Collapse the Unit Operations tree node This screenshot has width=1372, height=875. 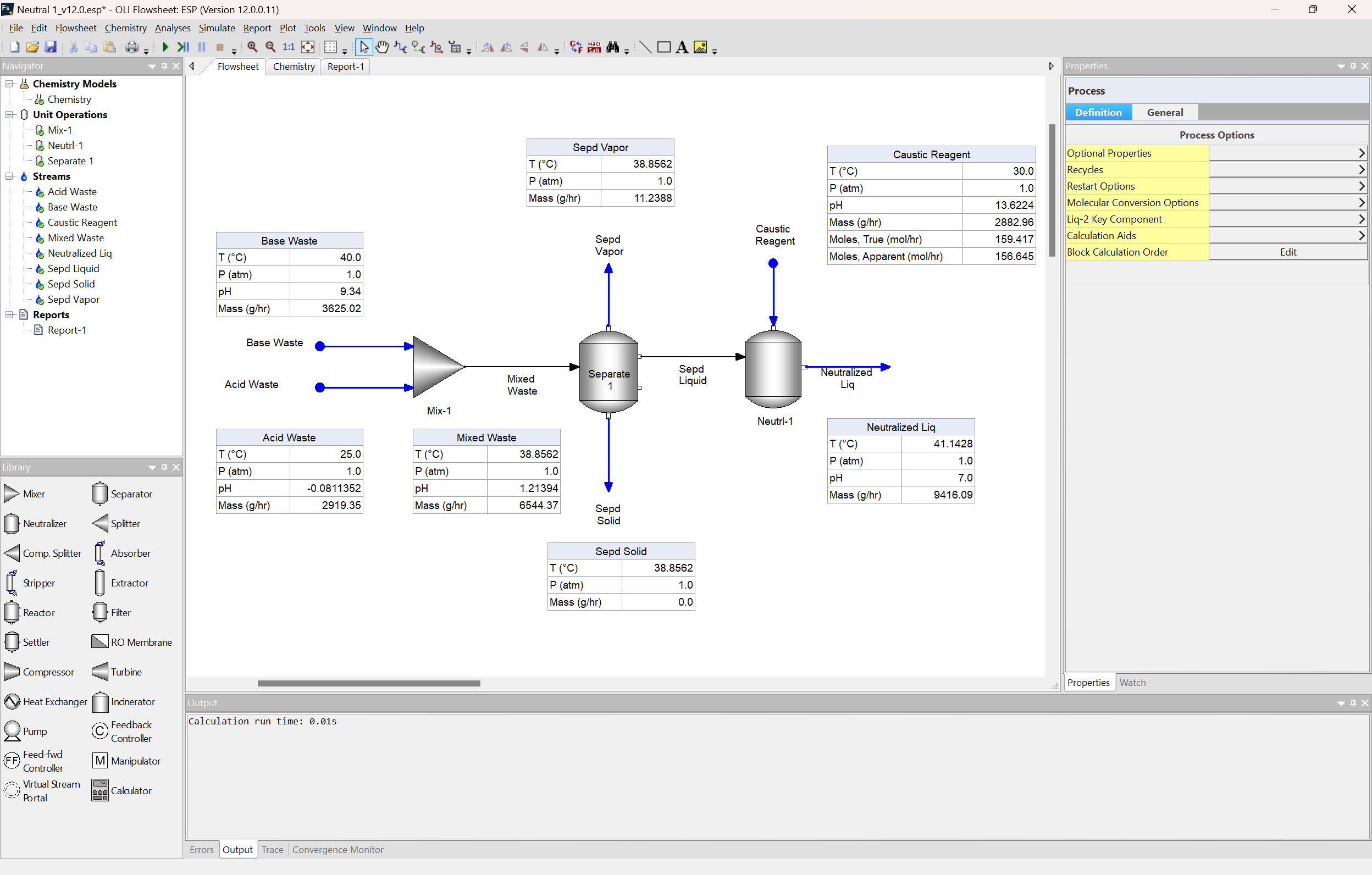(x=9, y=114)
